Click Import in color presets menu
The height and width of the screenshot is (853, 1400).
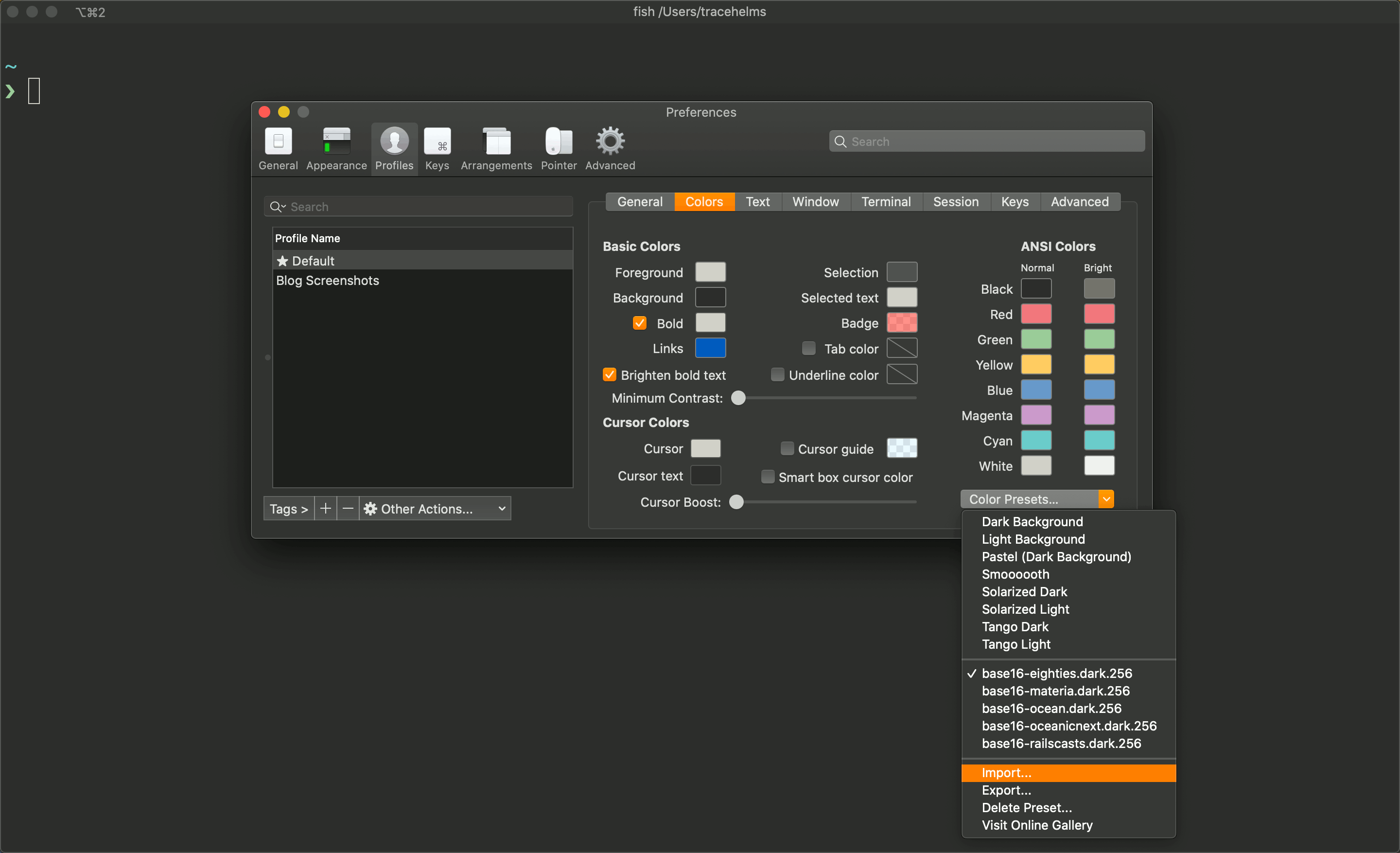1005,771
